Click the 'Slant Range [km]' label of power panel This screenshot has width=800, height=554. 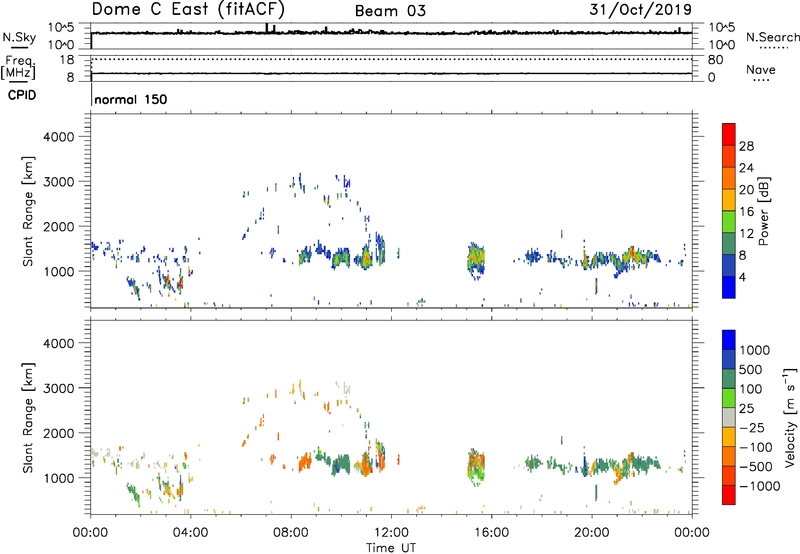pyautogui.click(x=28, y=211)
